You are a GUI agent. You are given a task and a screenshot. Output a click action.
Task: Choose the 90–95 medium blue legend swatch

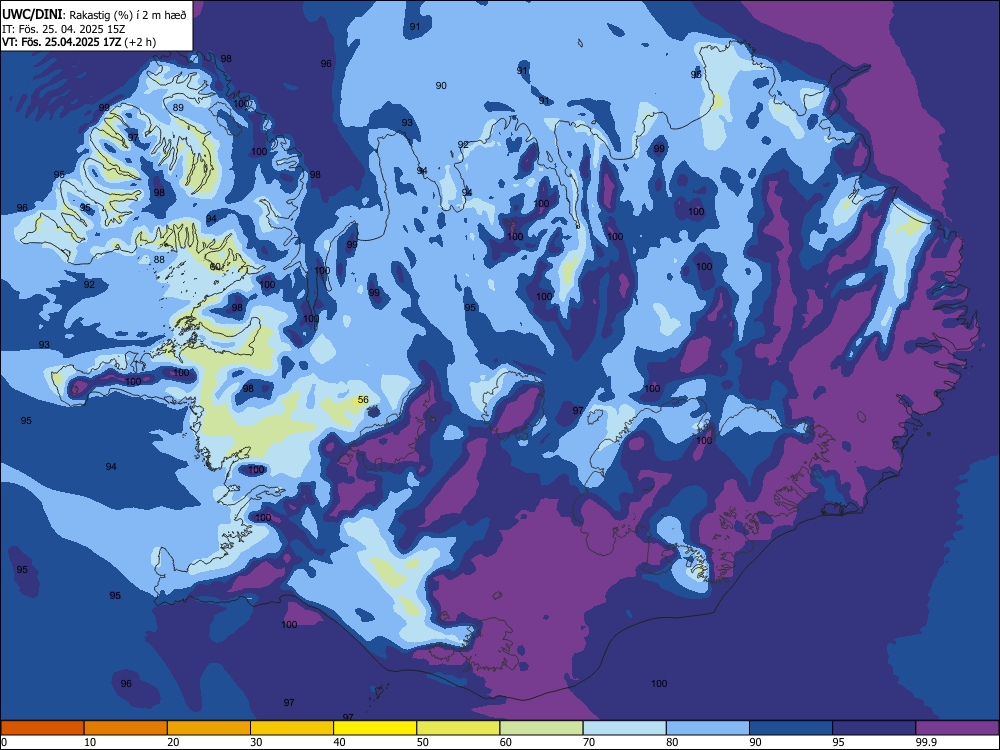pos(791,727)
